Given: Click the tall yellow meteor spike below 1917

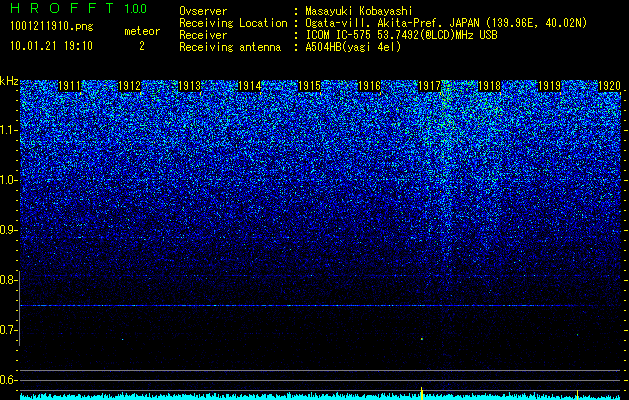Looking at the screenshot, I should (422, 393).
